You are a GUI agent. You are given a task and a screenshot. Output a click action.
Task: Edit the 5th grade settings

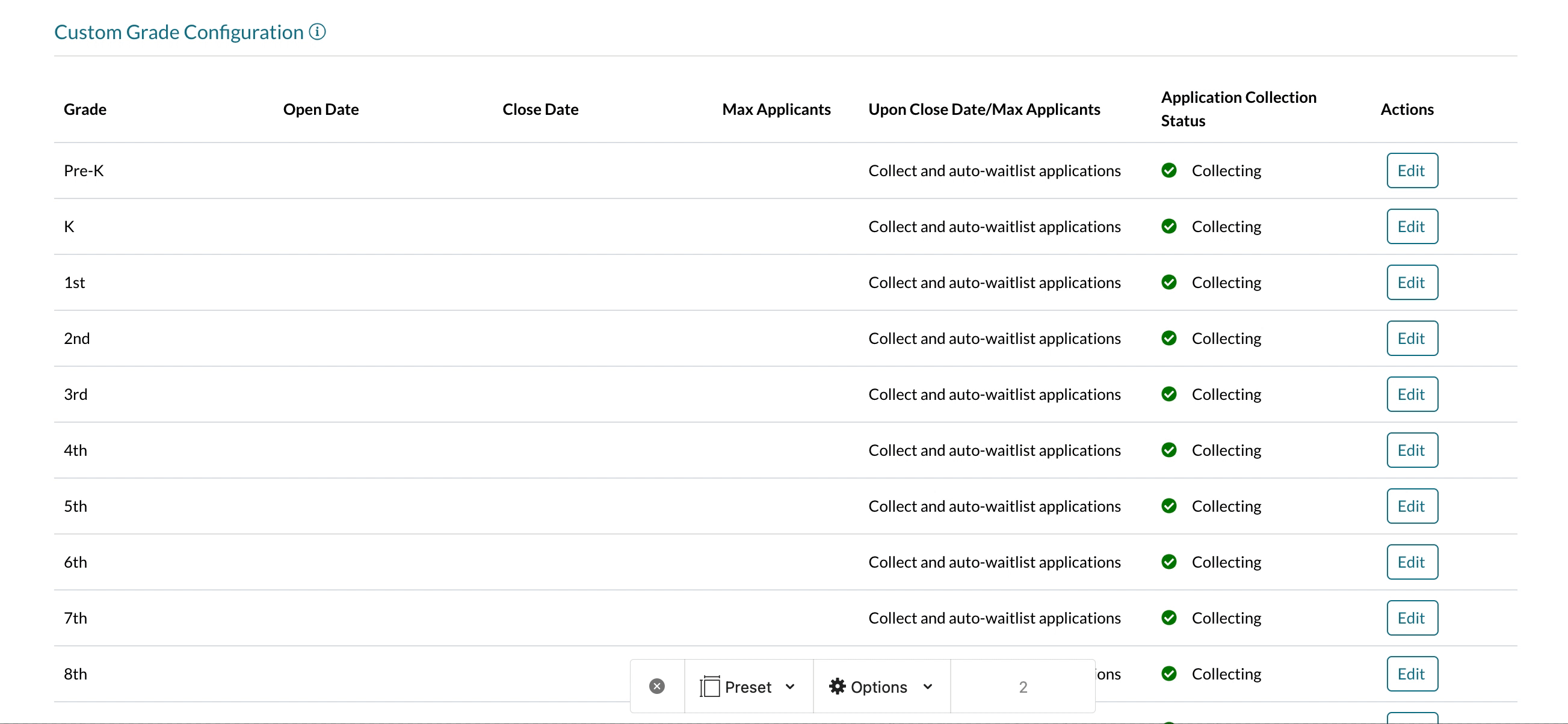pyautogui.click(x=1412, y=506)
